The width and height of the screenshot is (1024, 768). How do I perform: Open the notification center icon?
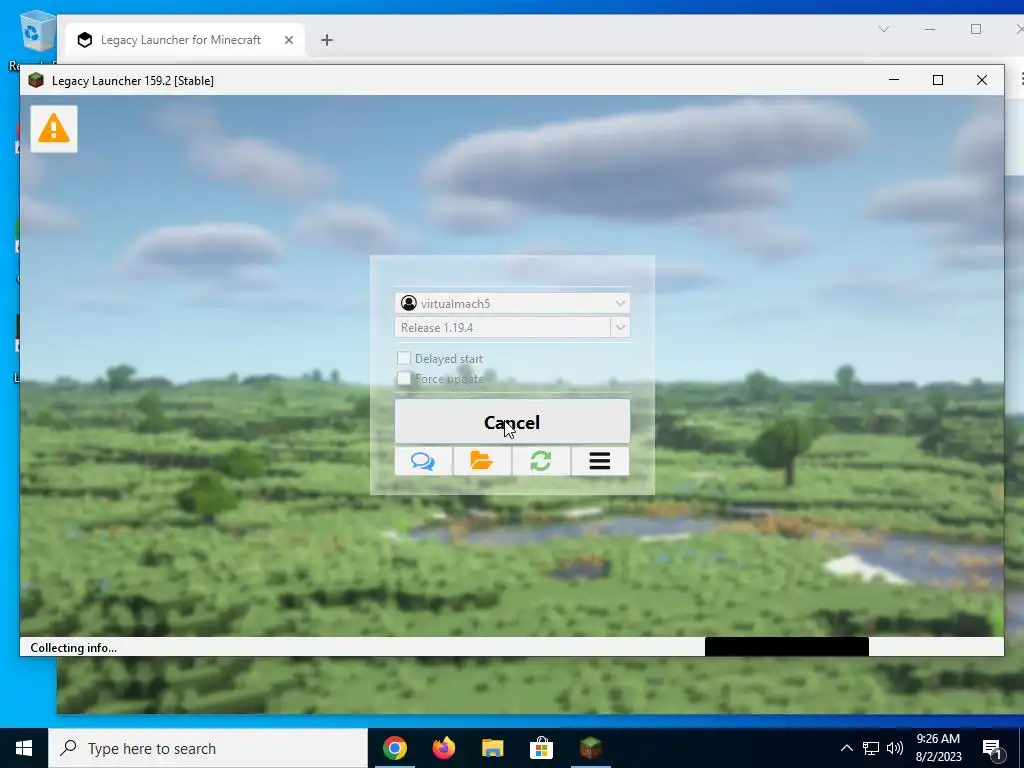click(993, 748)
